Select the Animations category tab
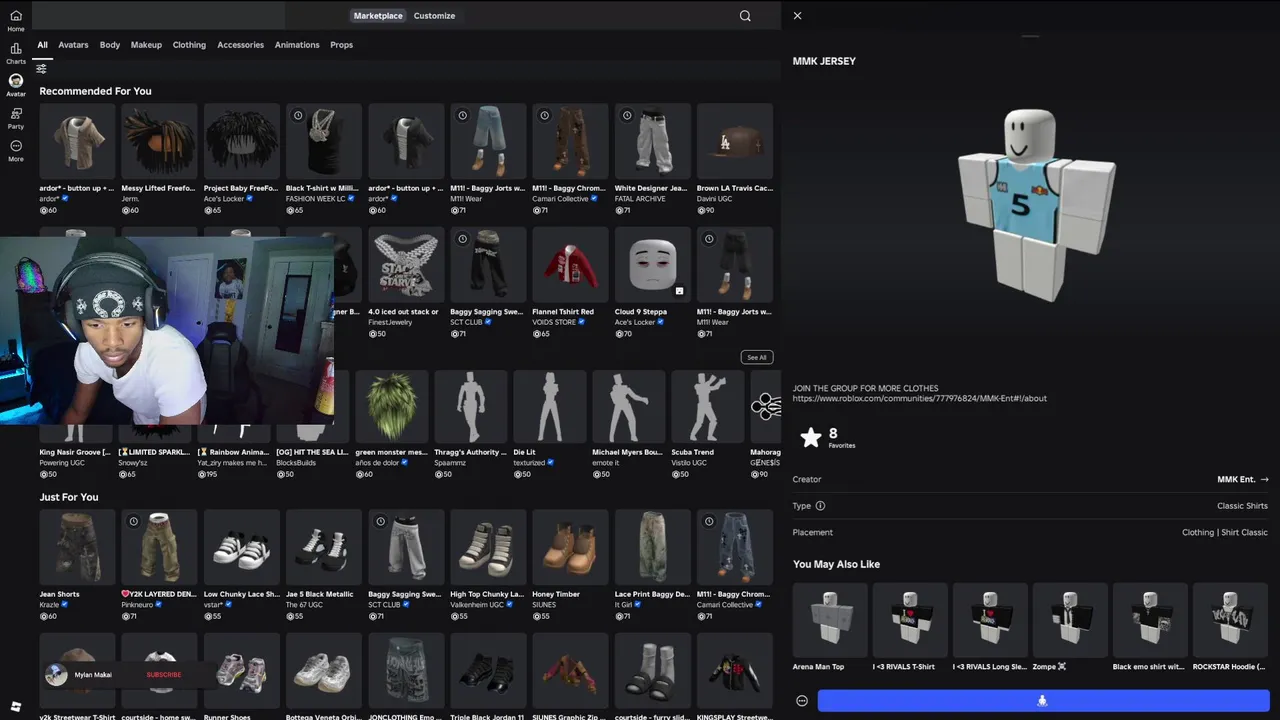Image resolution: width=1280 pixels, height=720 pixels. click(x=297, y=45)
